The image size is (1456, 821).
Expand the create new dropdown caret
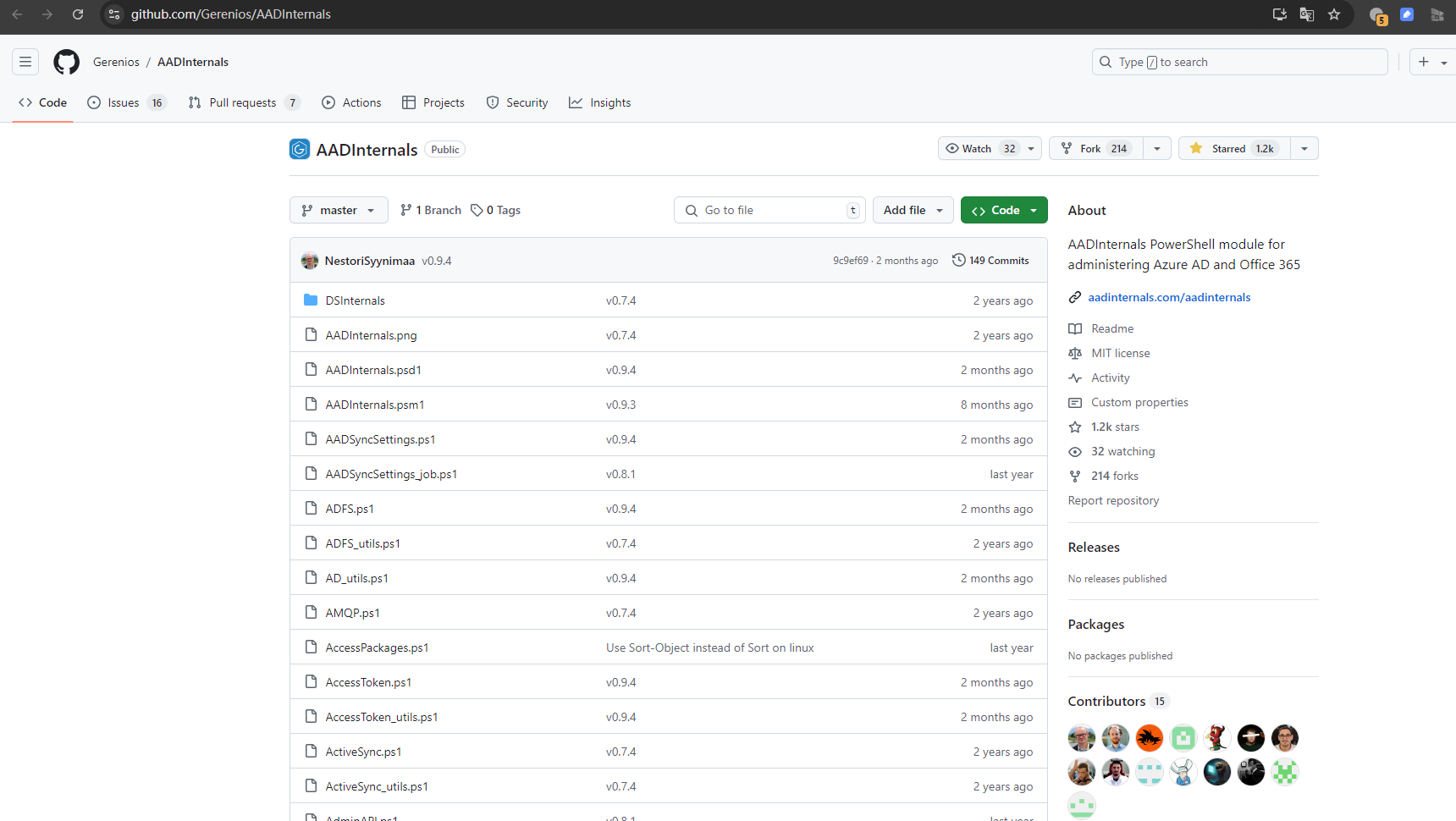[x=1444, y=63]
